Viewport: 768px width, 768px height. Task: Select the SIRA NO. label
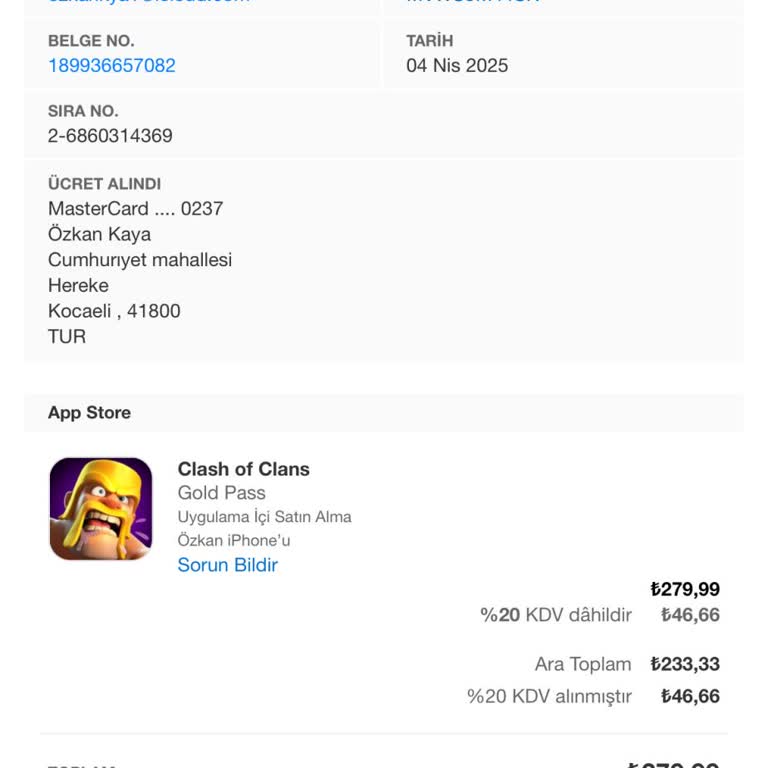pyautogui.click(x=83, y=111)
